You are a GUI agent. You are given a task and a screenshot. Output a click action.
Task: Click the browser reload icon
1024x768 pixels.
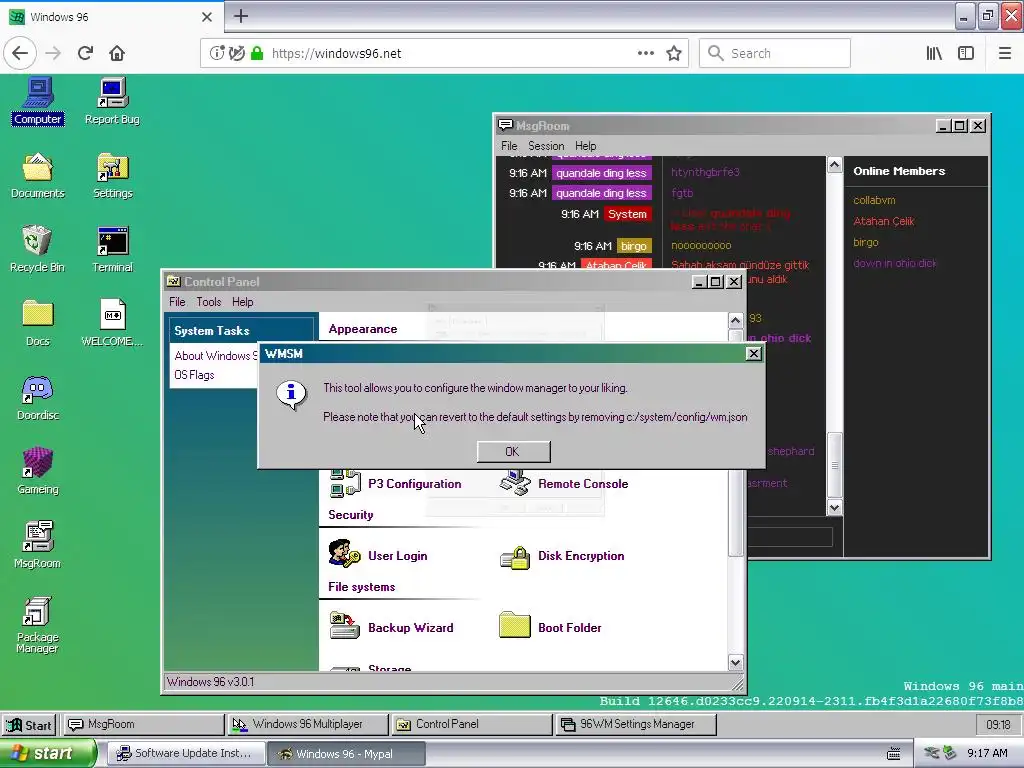pyautogui.click(x=85, y=53)
